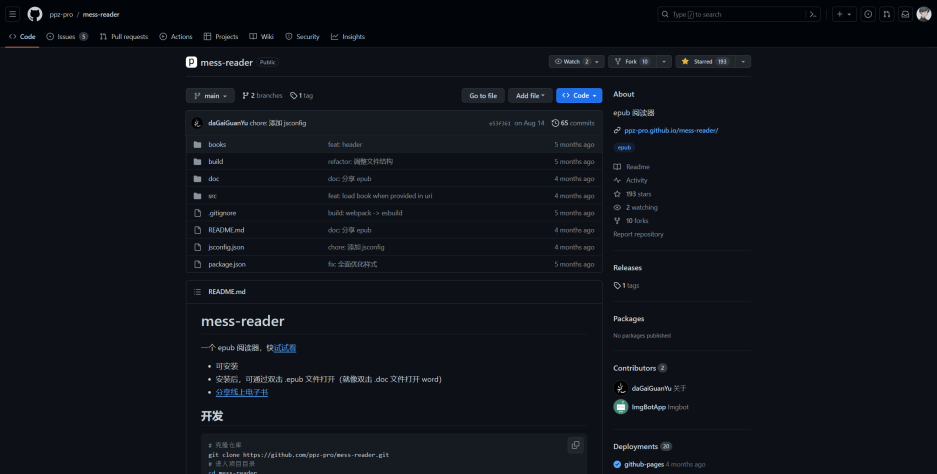Click the ppz-pro organization avatar icon
The image size is (937, 474).
[191, 62]
